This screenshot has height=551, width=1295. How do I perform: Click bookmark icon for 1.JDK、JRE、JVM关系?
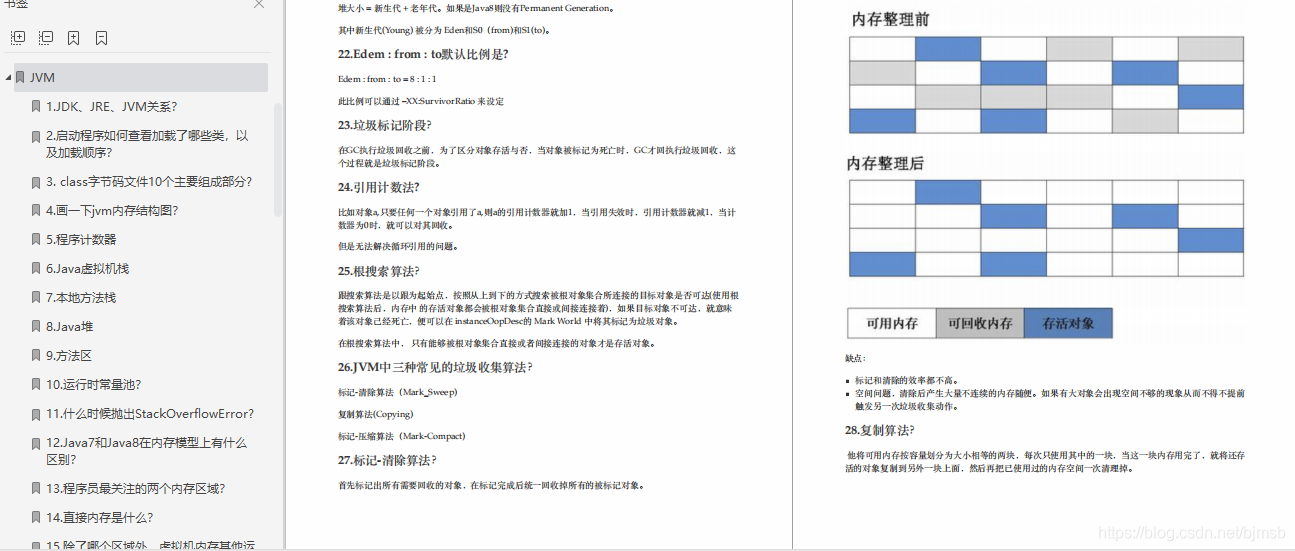[x=36, y=106]
